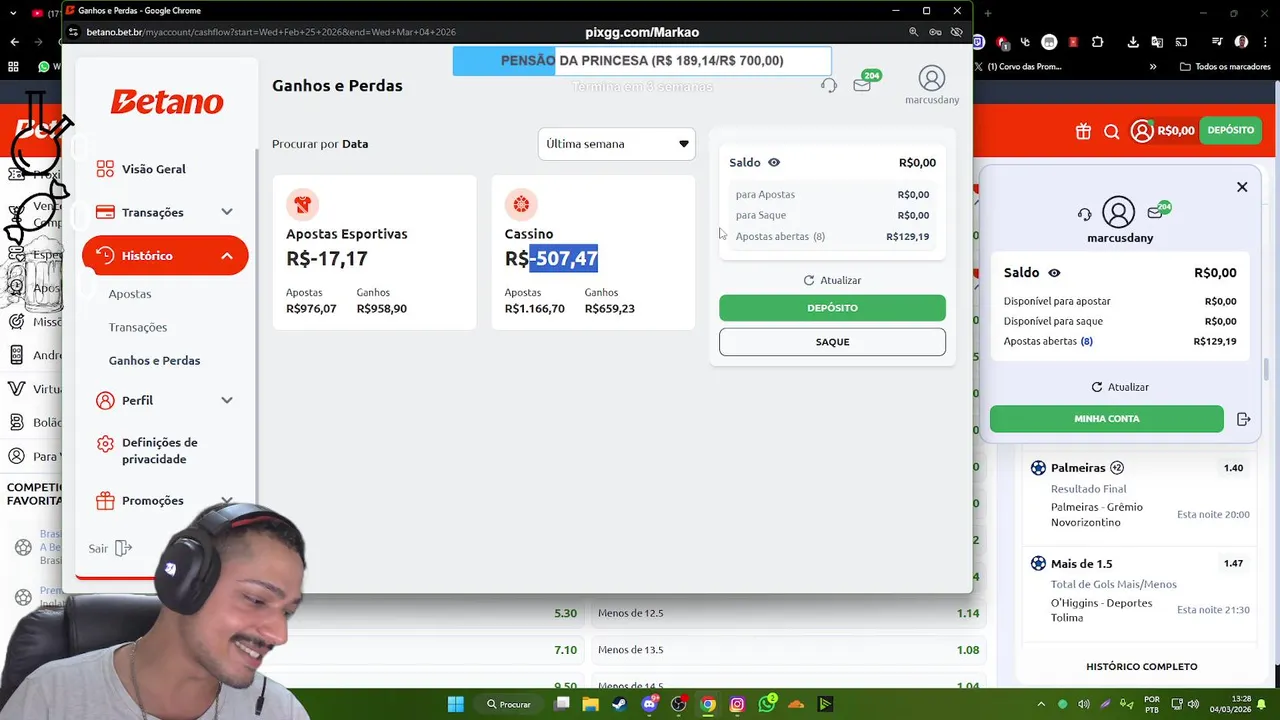Show hidden system tray icons chevron
1280x720 pixels.
point(1041,704)
